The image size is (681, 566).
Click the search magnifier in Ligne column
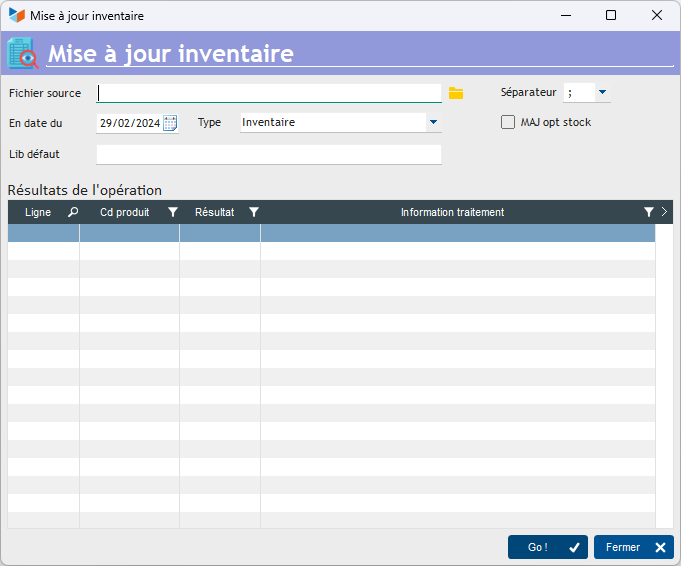[72, 212]
